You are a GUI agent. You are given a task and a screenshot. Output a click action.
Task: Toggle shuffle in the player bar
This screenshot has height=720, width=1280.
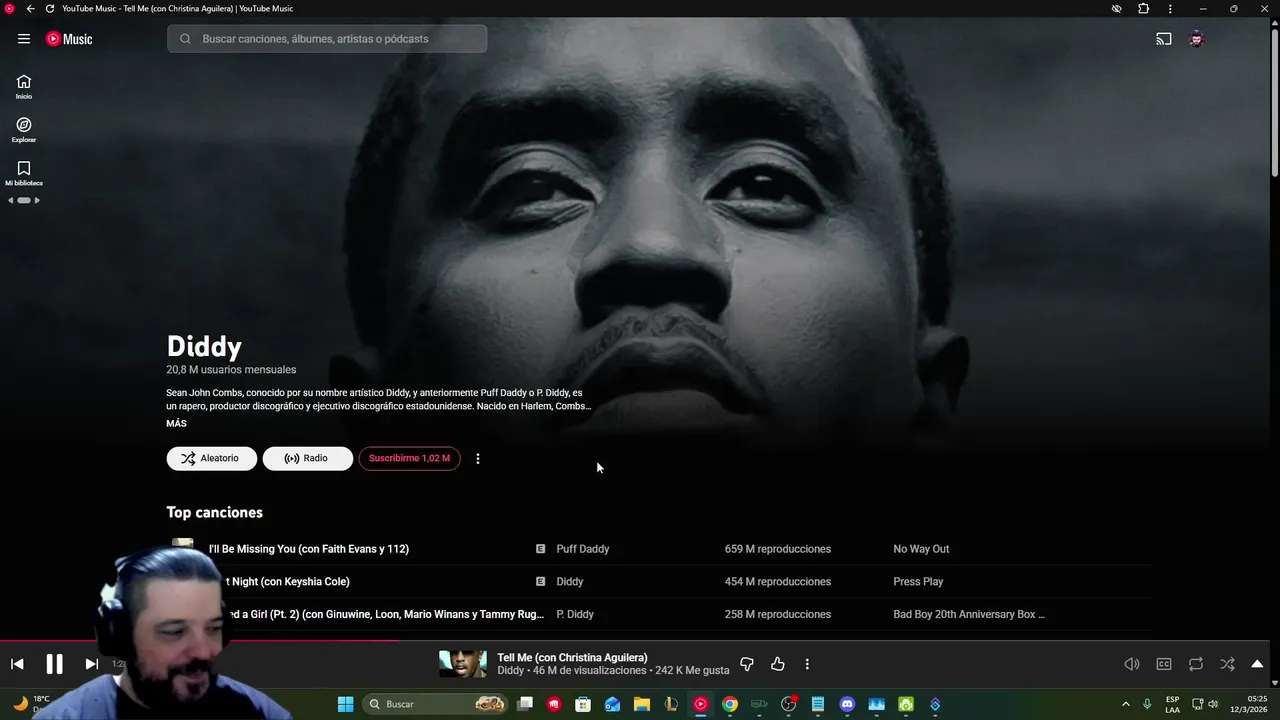1227,664
